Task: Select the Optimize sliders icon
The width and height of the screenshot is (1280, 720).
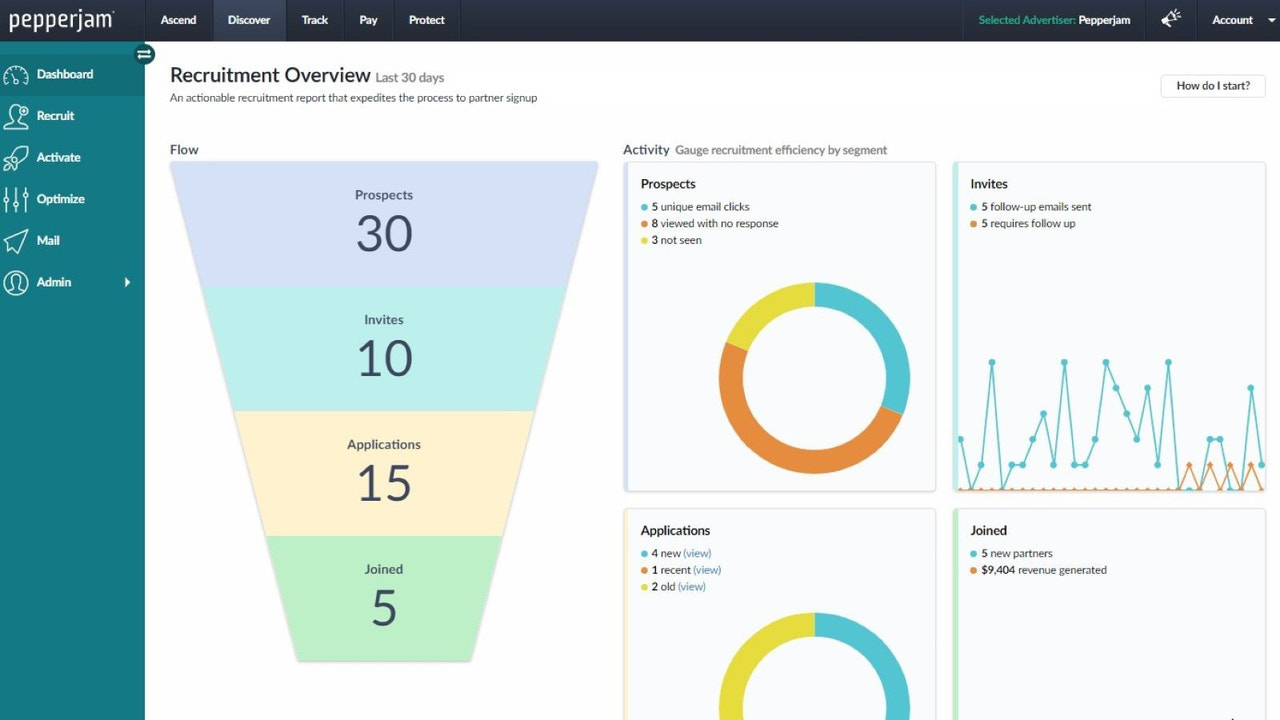Action: tap(17, 198)
